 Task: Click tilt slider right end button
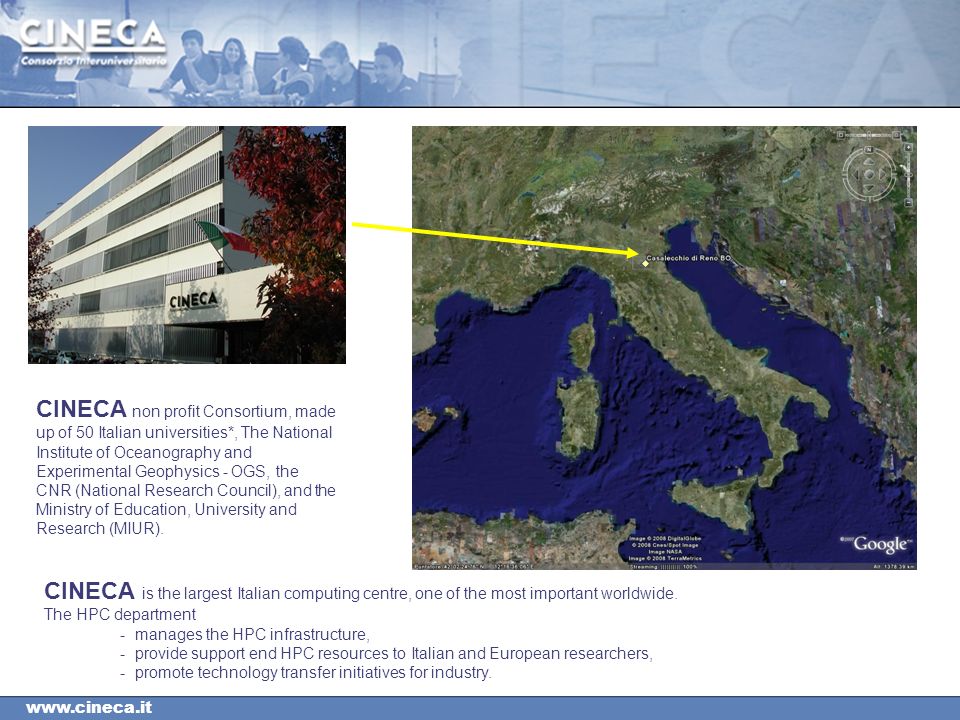click(896, 135)
